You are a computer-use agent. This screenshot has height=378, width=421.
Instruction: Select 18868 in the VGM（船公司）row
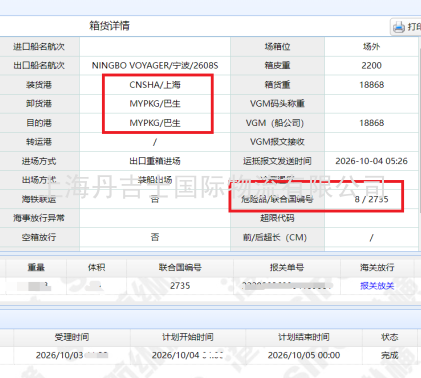(x=371, y=123)
